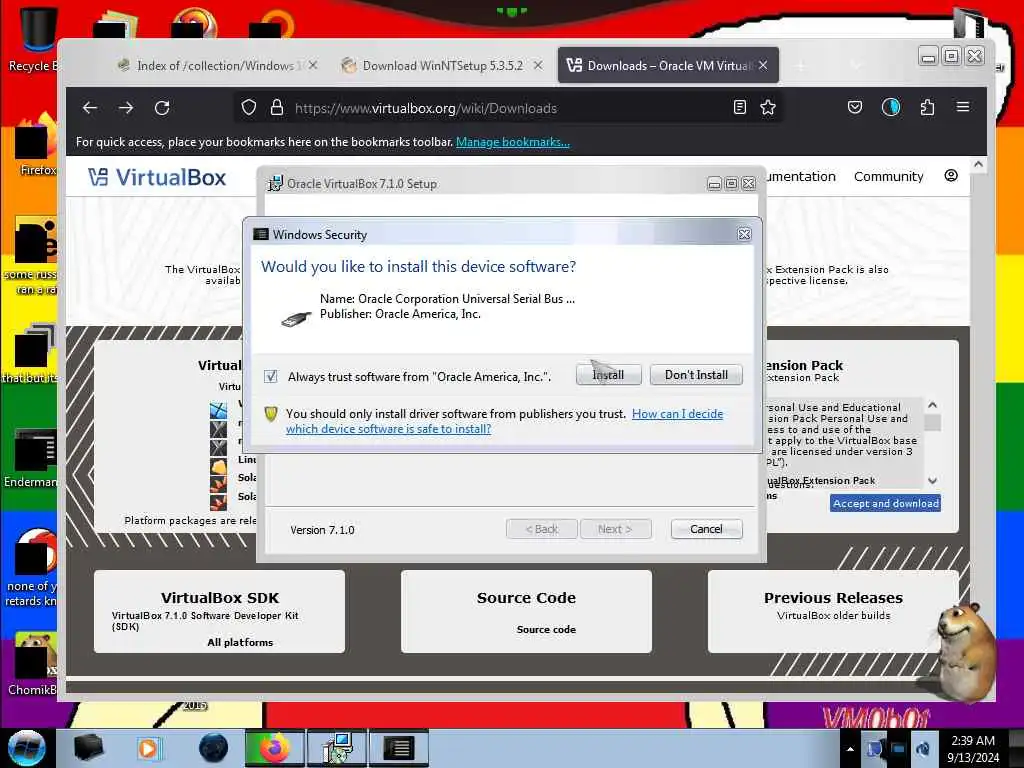The image size is (1024, 768).
Task: Reload the current Firefox page
Action: tap(162, 108)
